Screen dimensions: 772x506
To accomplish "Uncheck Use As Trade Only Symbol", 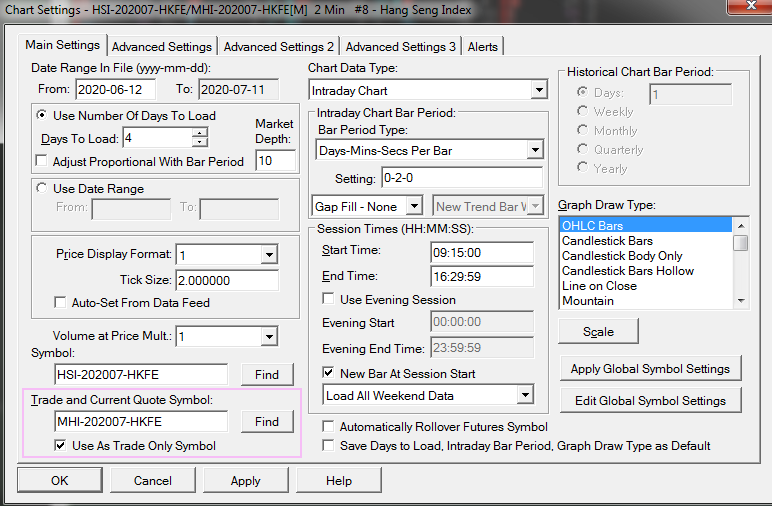I will 60,445.
